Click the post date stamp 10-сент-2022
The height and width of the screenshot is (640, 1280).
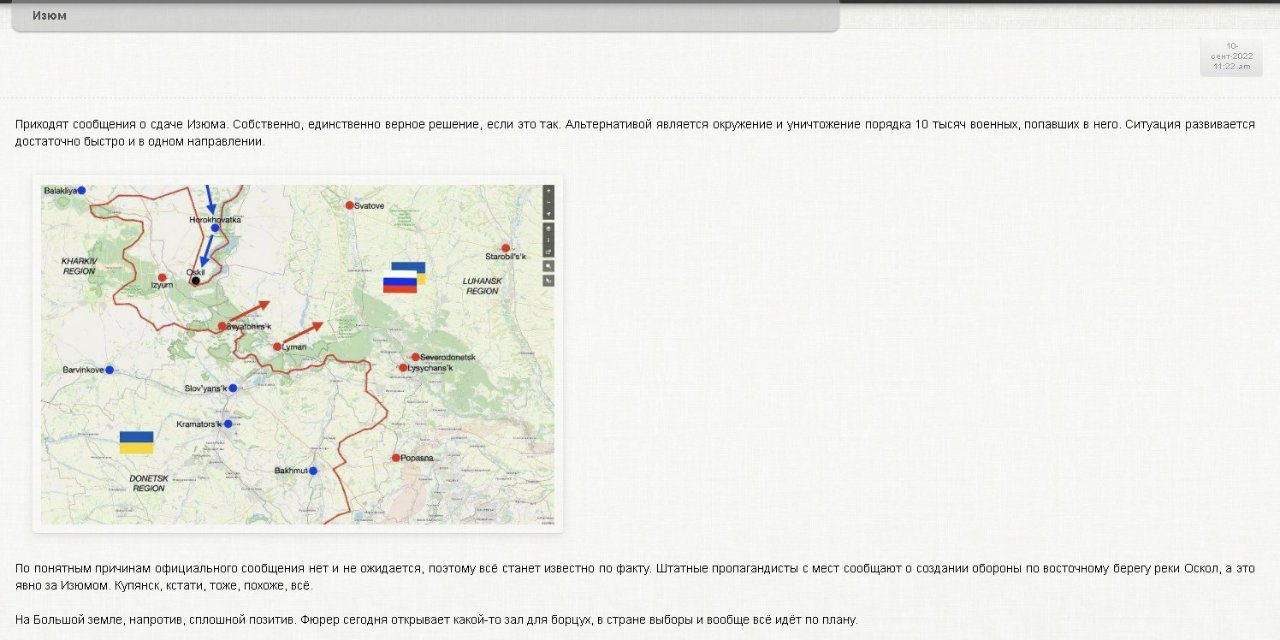(x=1231, y=56)
